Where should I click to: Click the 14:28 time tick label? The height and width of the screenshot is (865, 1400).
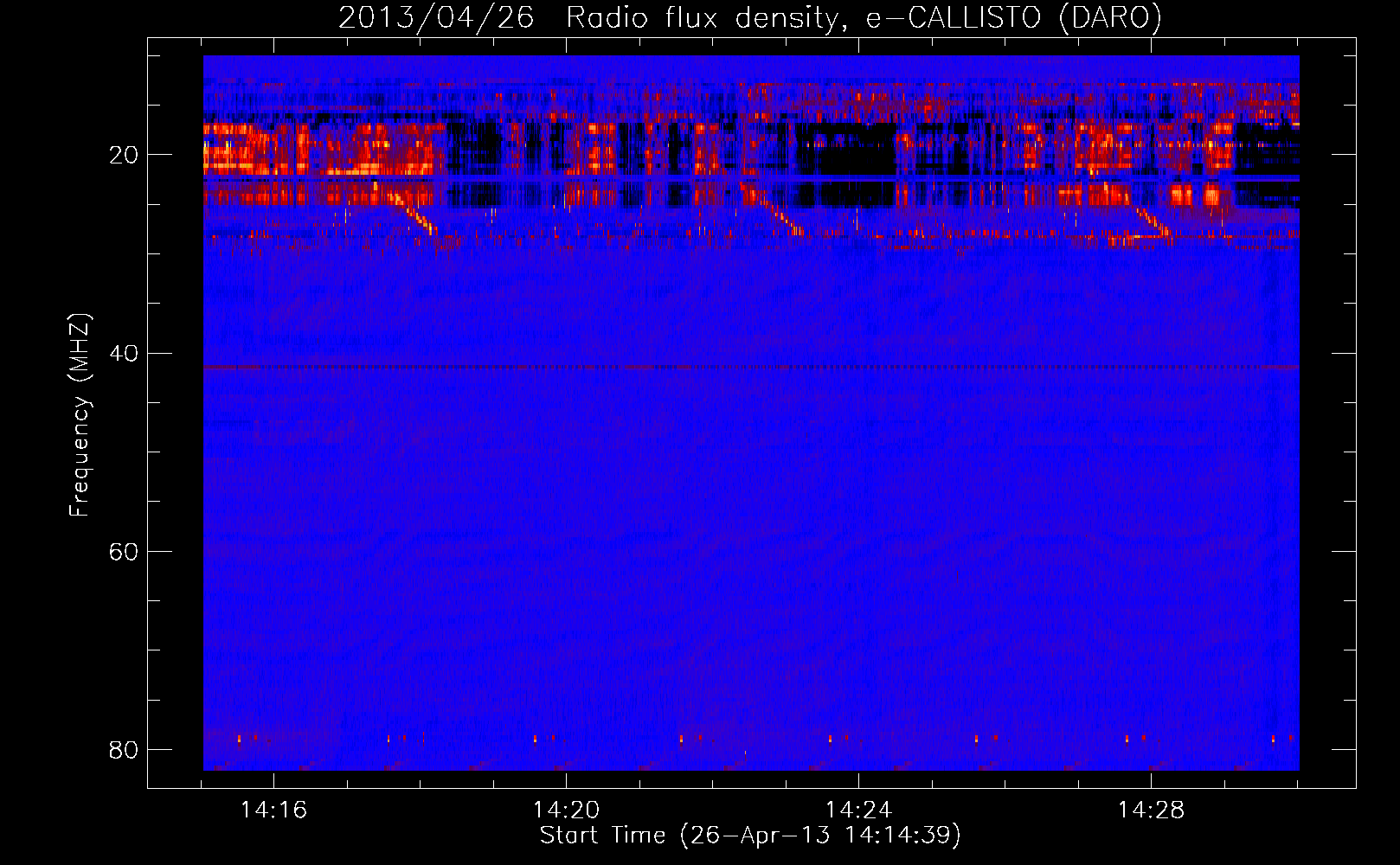tap(1151, 811)
